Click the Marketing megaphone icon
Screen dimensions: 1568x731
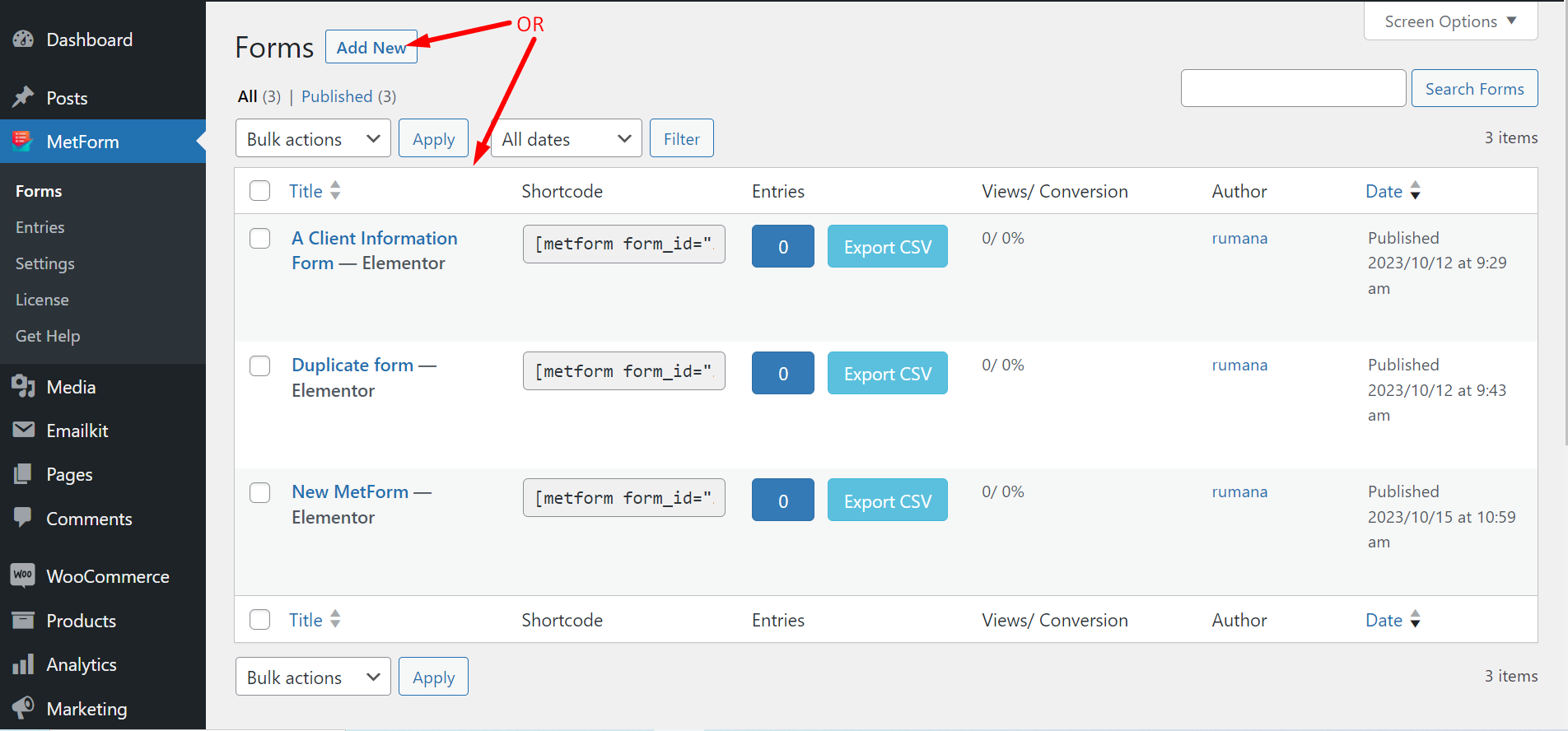tap(23, 708)
